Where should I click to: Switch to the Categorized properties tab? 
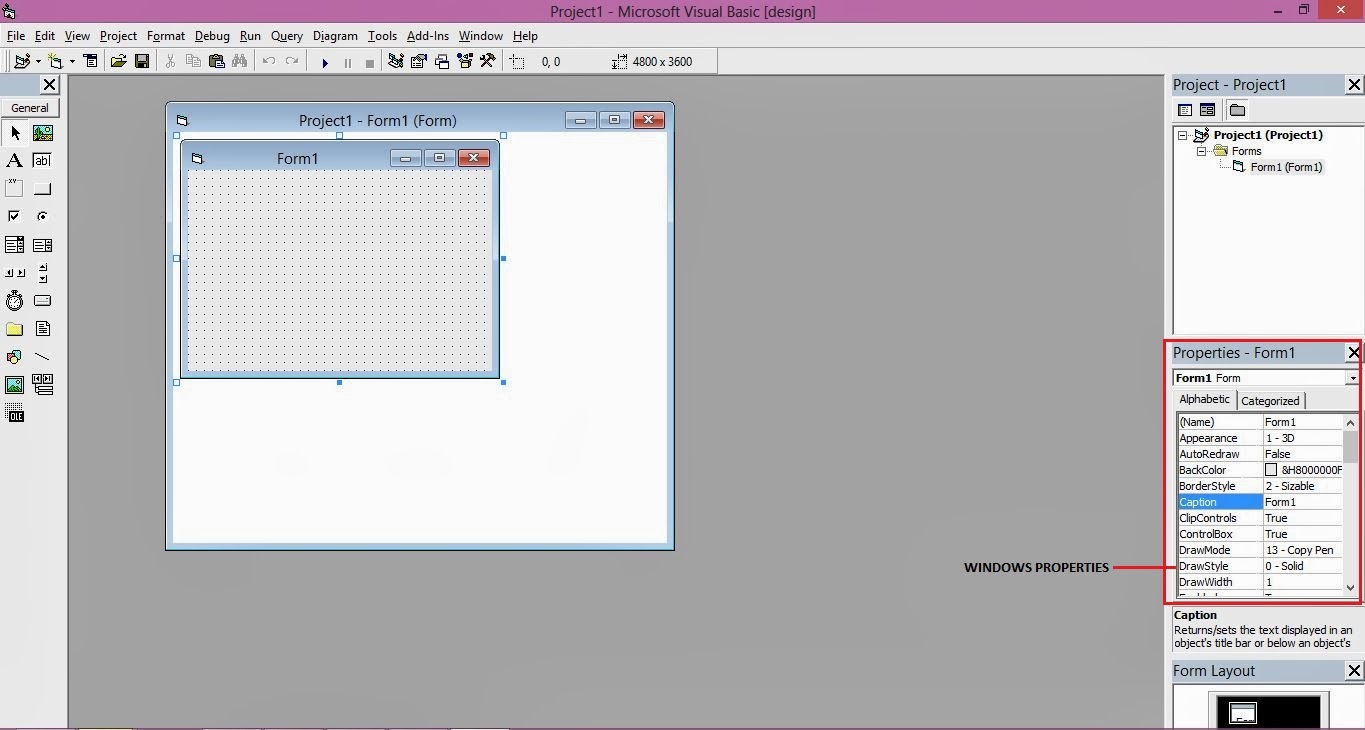(1270, 400)
